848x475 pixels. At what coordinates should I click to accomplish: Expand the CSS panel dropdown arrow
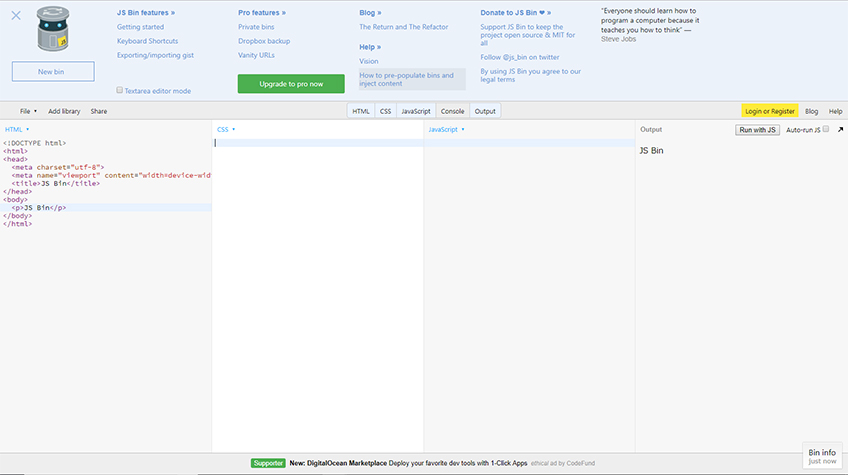coord(234,130)
